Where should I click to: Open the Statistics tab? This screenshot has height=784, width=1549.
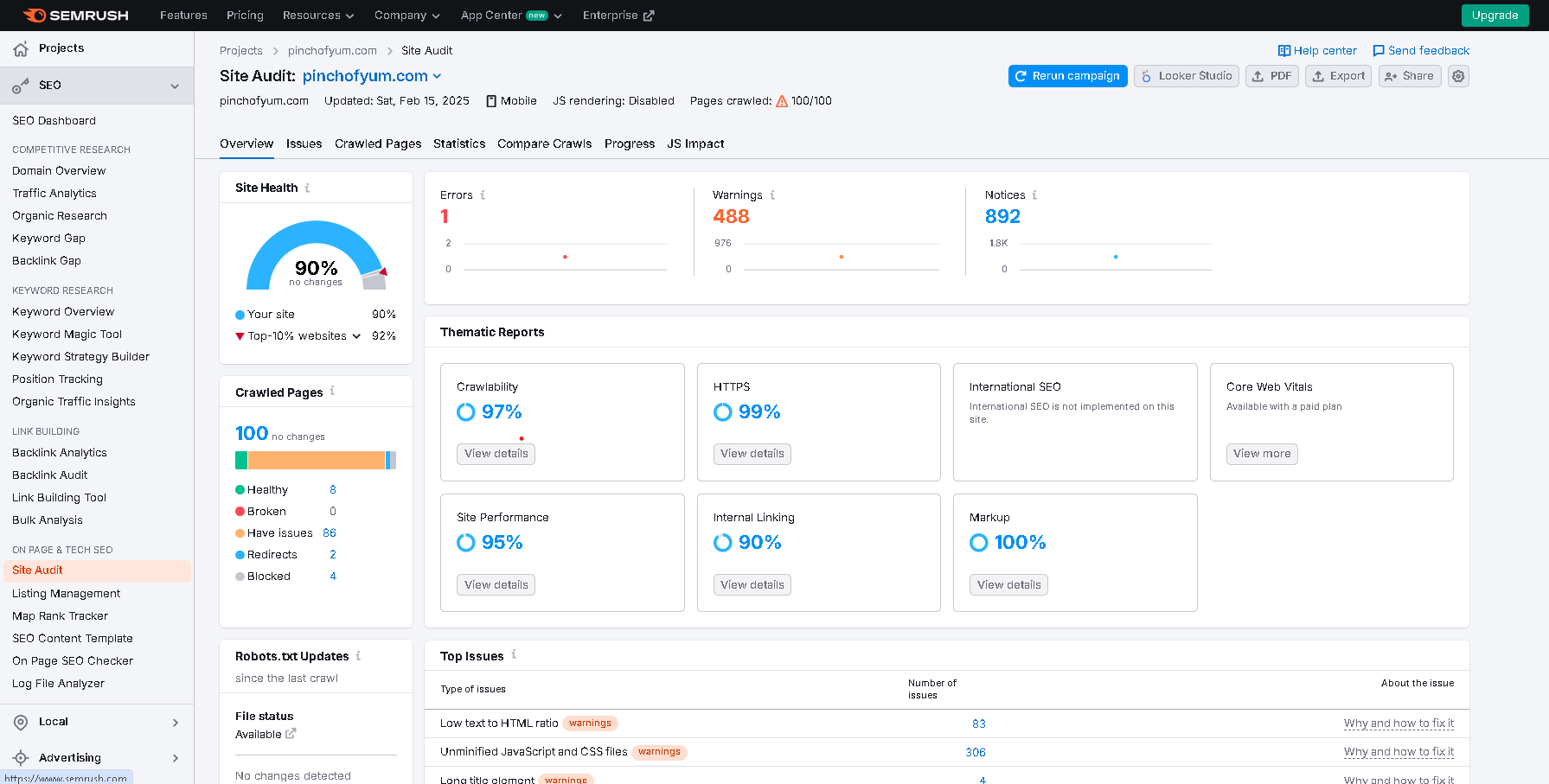pos(459,143)
